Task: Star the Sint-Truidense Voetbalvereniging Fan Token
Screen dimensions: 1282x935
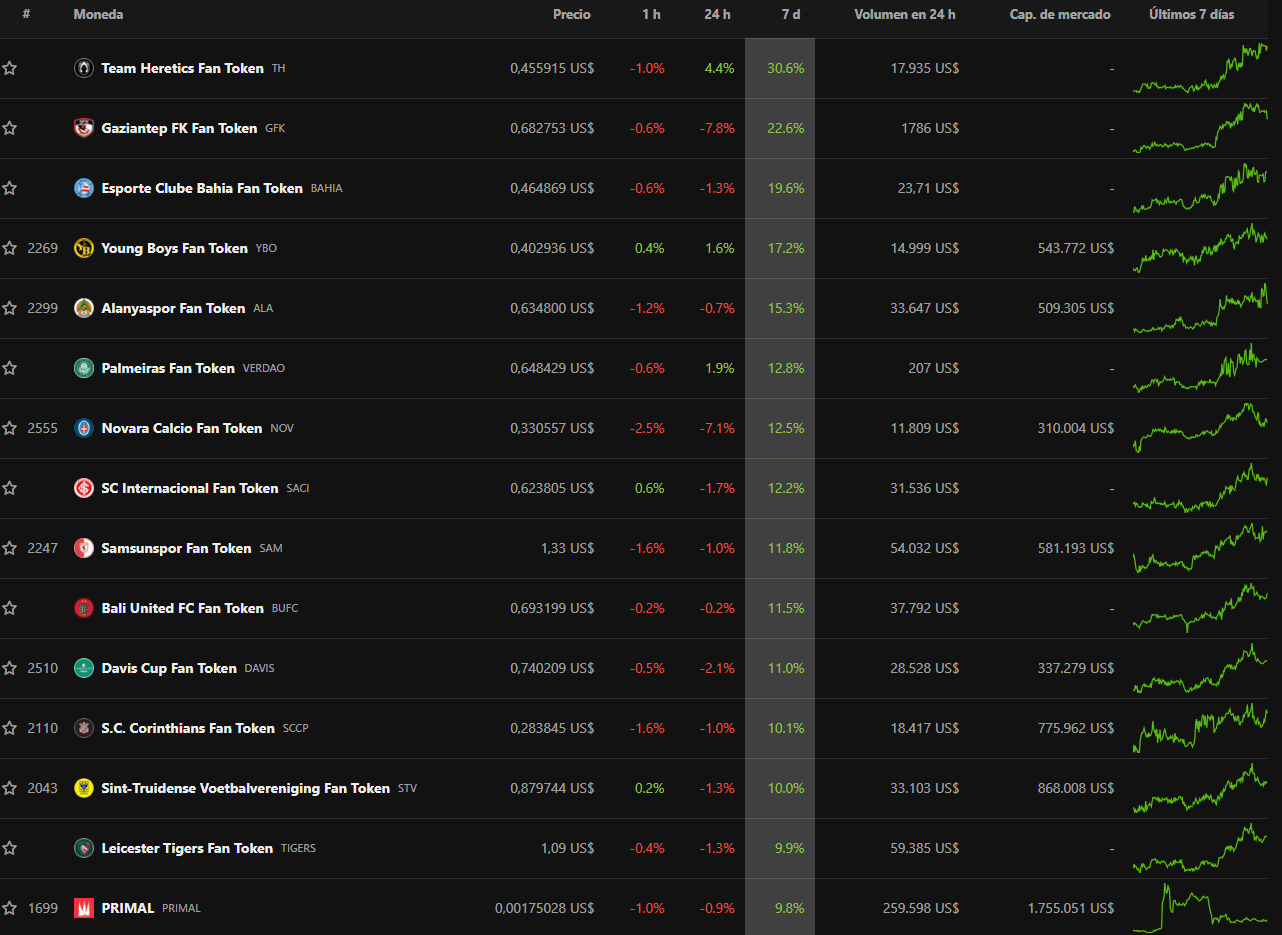Action: coord(10,788)
